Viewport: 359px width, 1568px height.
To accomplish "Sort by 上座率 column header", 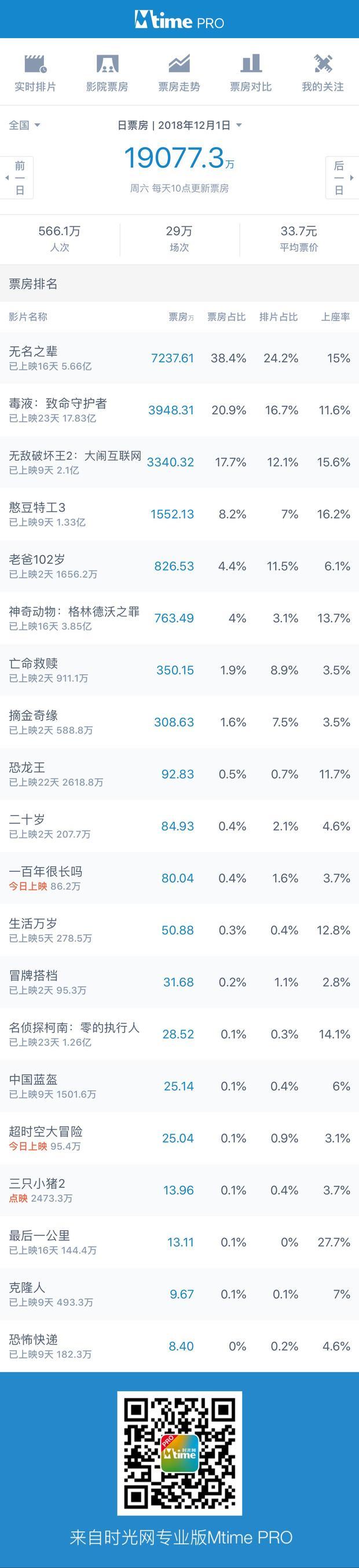I will 335,317.
